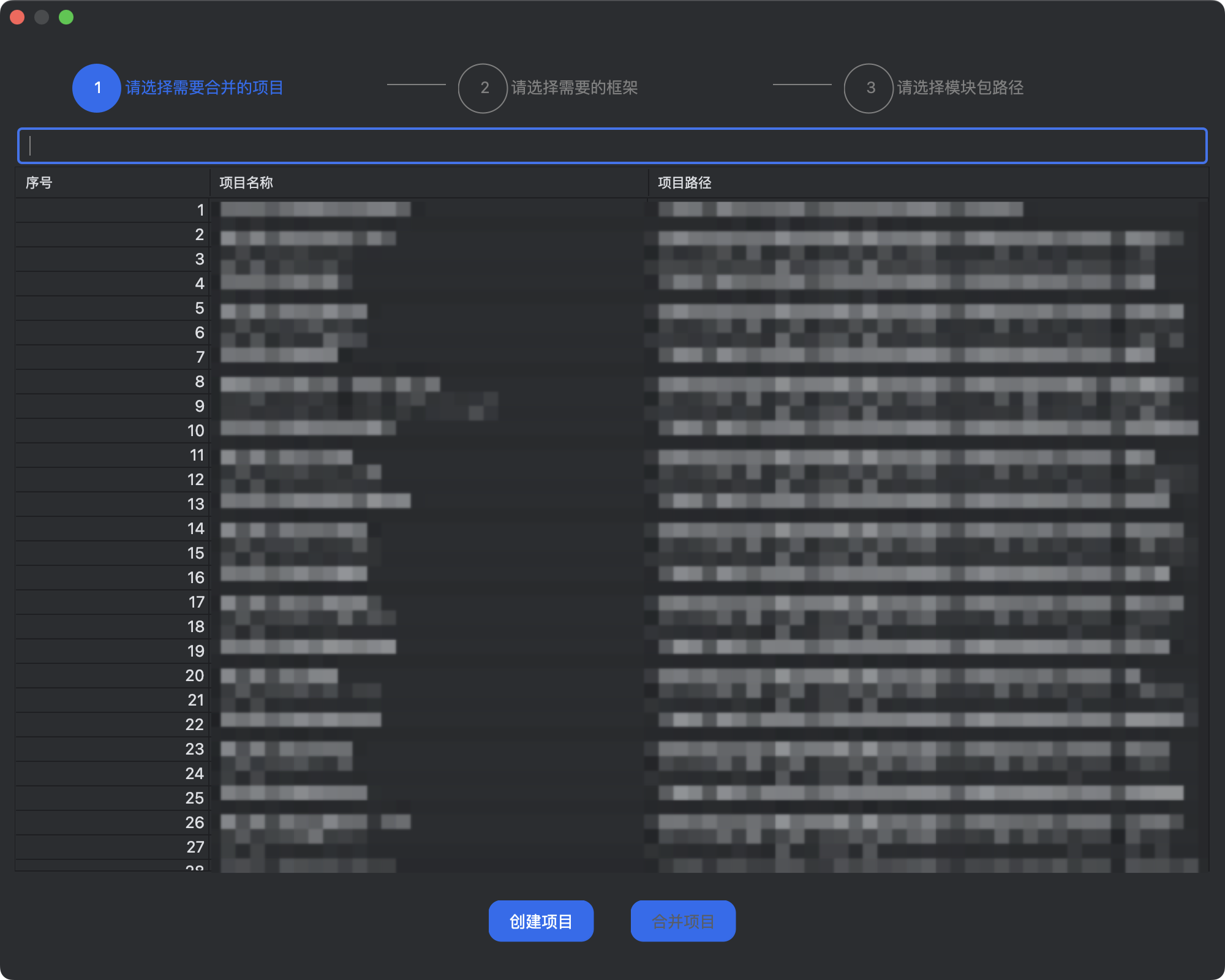Click the 合并项目 button
Viewport: 1225px width, 980px height.
pyautogui.click(x=683, y=921)
